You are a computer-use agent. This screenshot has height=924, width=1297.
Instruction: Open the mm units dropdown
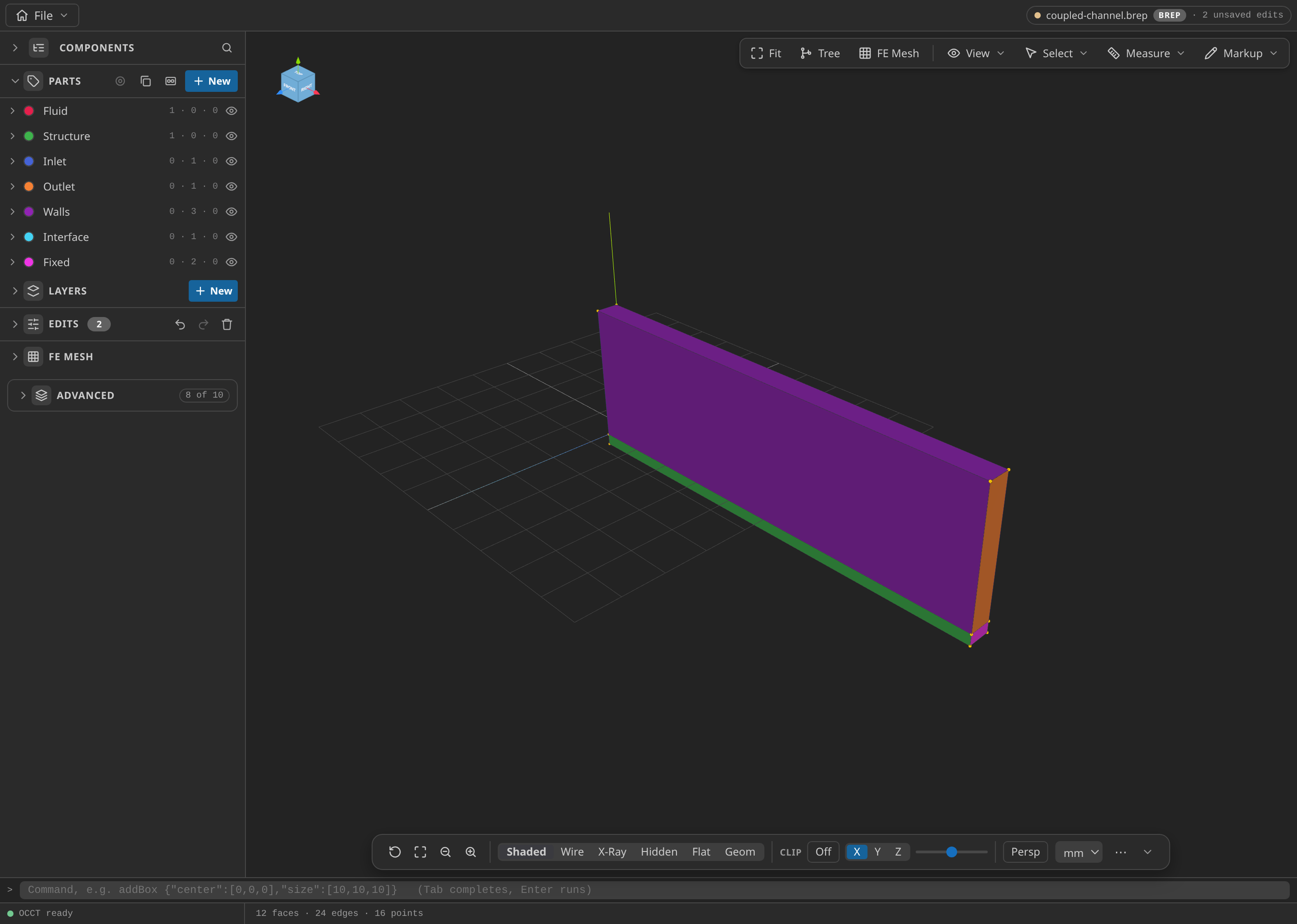[1079, 852]
